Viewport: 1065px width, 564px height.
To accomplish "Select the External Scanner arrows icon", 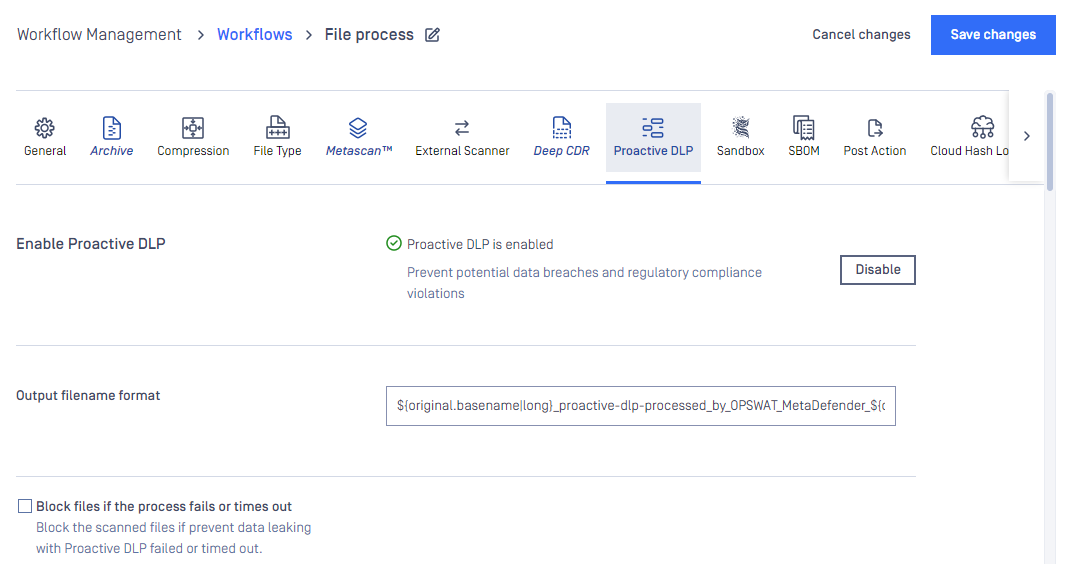I will click(x=462, y=128).
